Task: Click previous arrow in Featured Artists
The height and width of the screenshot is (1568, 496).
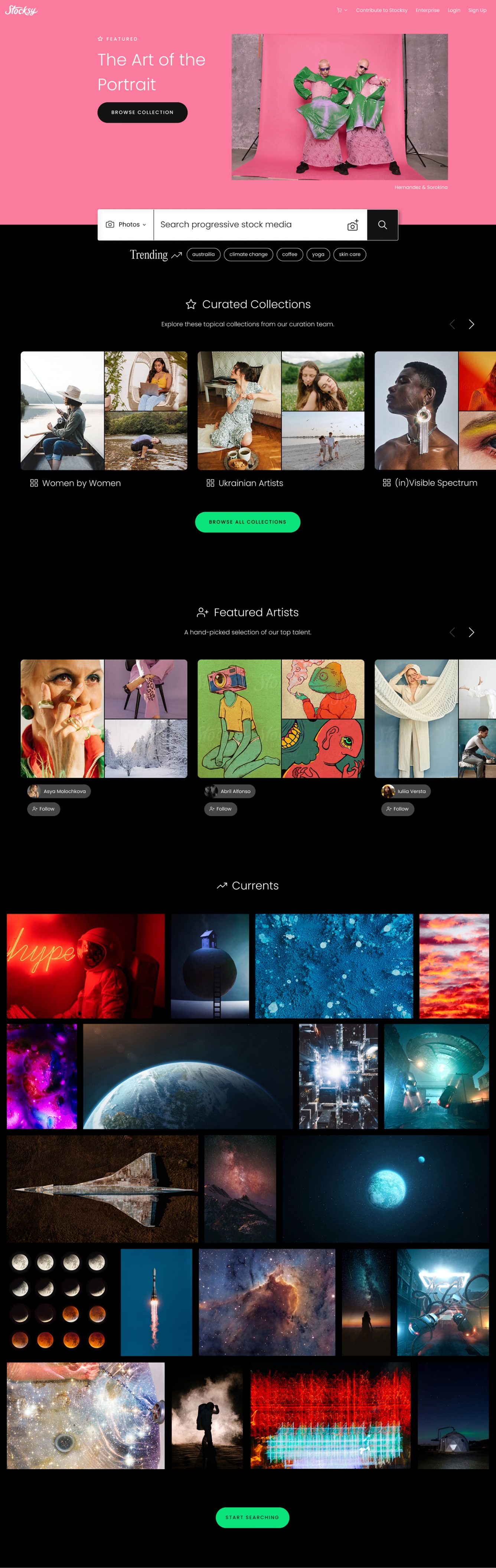Action: 452,633
